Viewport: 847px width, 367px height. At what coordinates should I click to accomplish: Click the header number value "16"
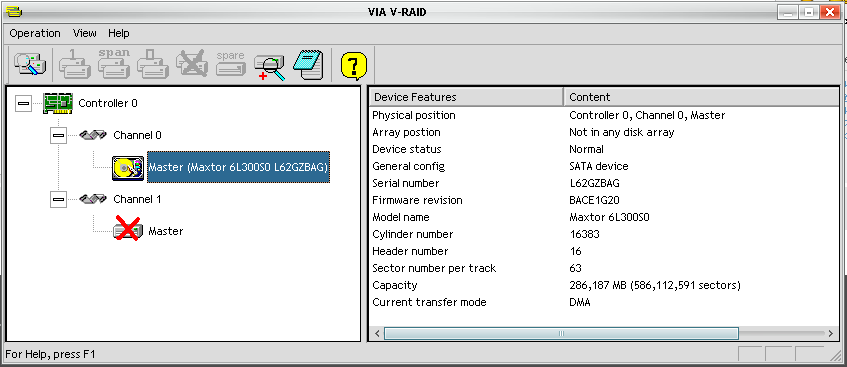575,251
